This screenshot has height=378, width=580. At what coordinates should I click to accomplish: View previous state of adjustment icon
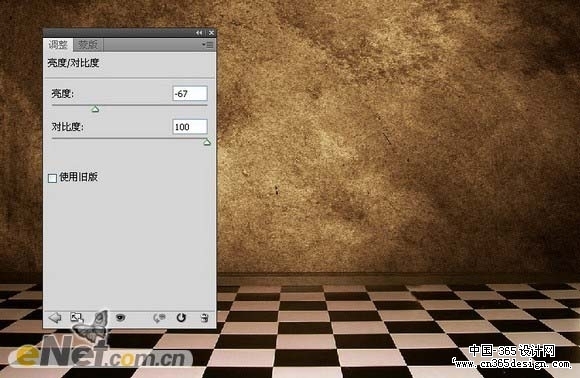point(159,318)
